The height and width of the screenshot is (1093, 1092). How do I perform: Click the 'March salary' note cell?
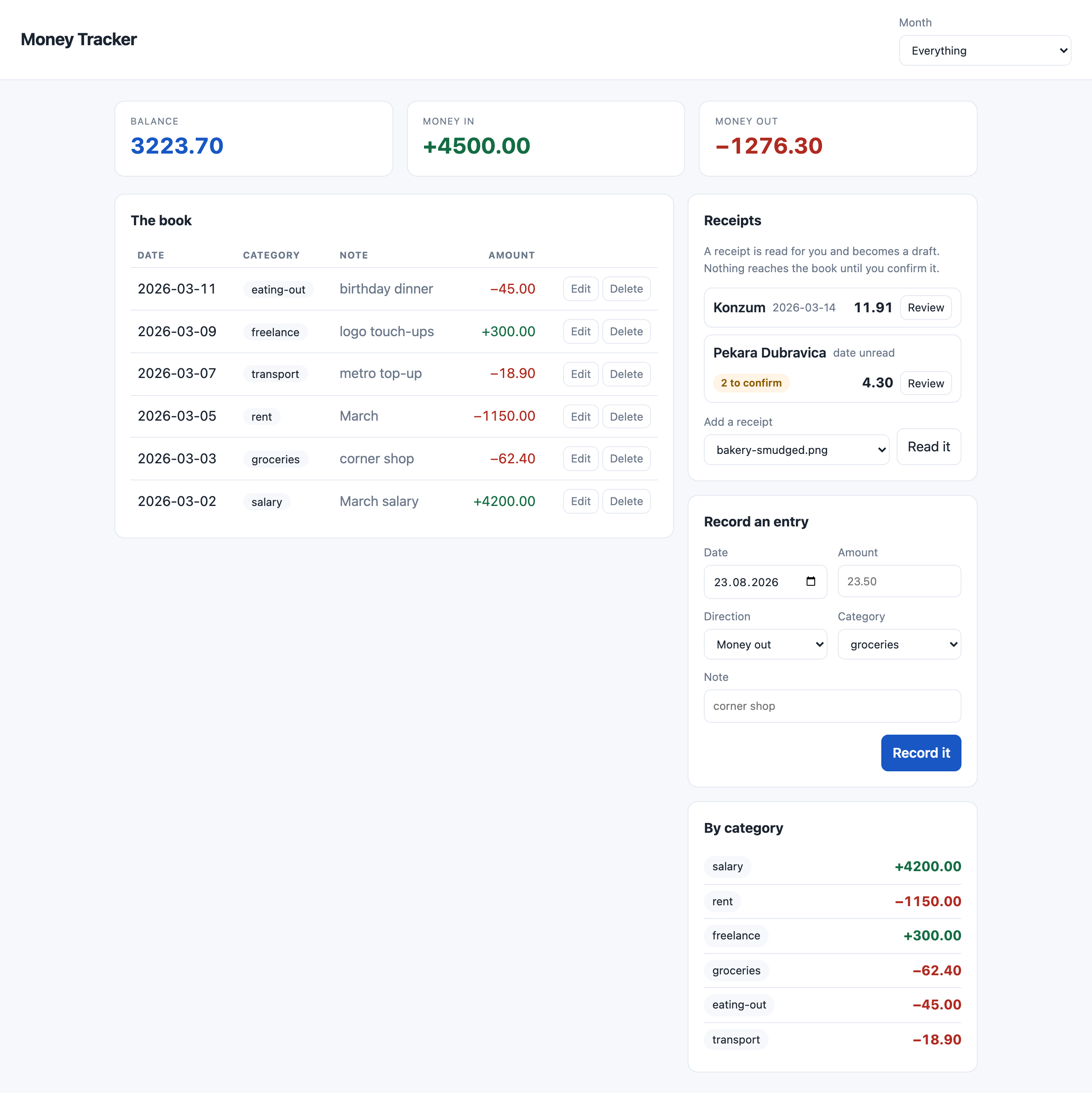[x=379, y=501]
